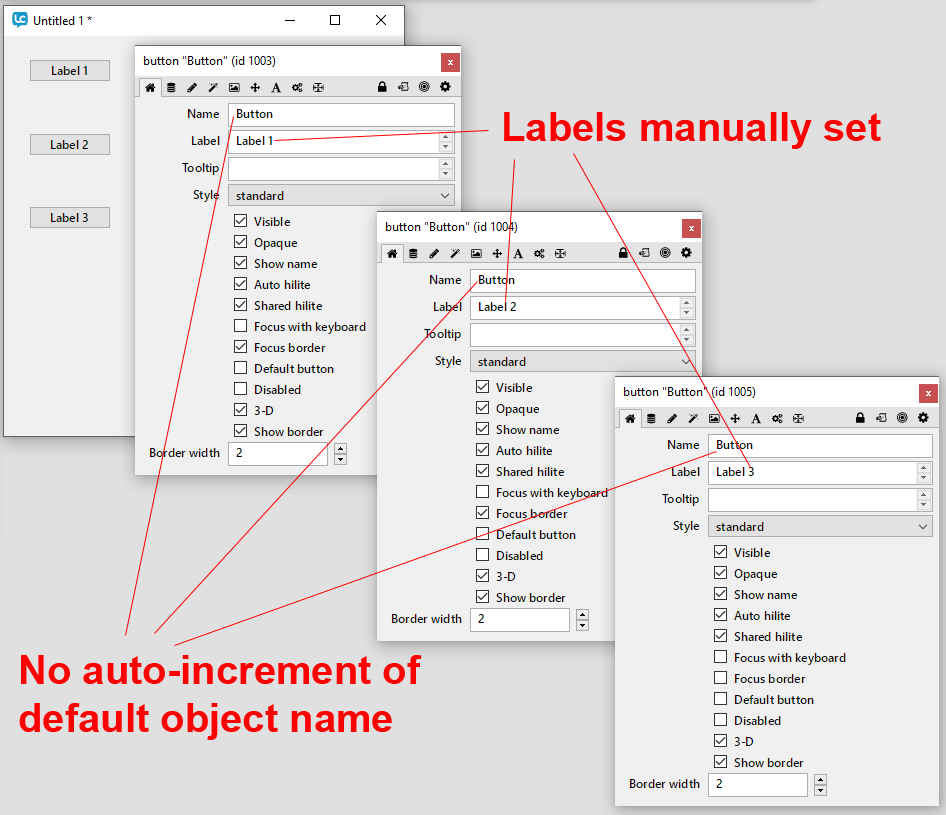Click the Label 2 button on the stack
Viewport: 946px width, 815px height.
coord(70,145)
